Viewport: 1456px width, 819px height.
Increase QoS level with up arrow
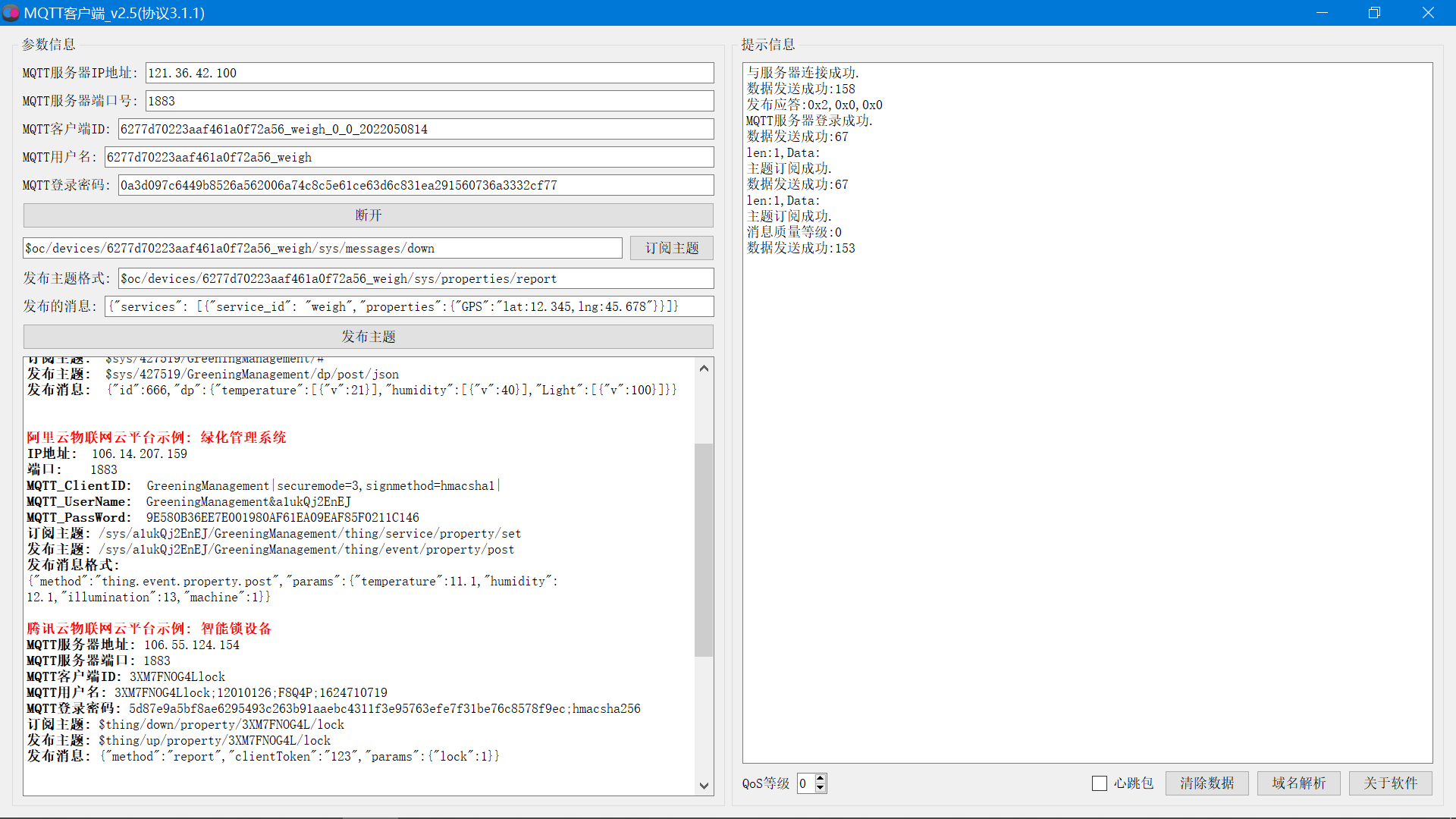pos(821,778)
